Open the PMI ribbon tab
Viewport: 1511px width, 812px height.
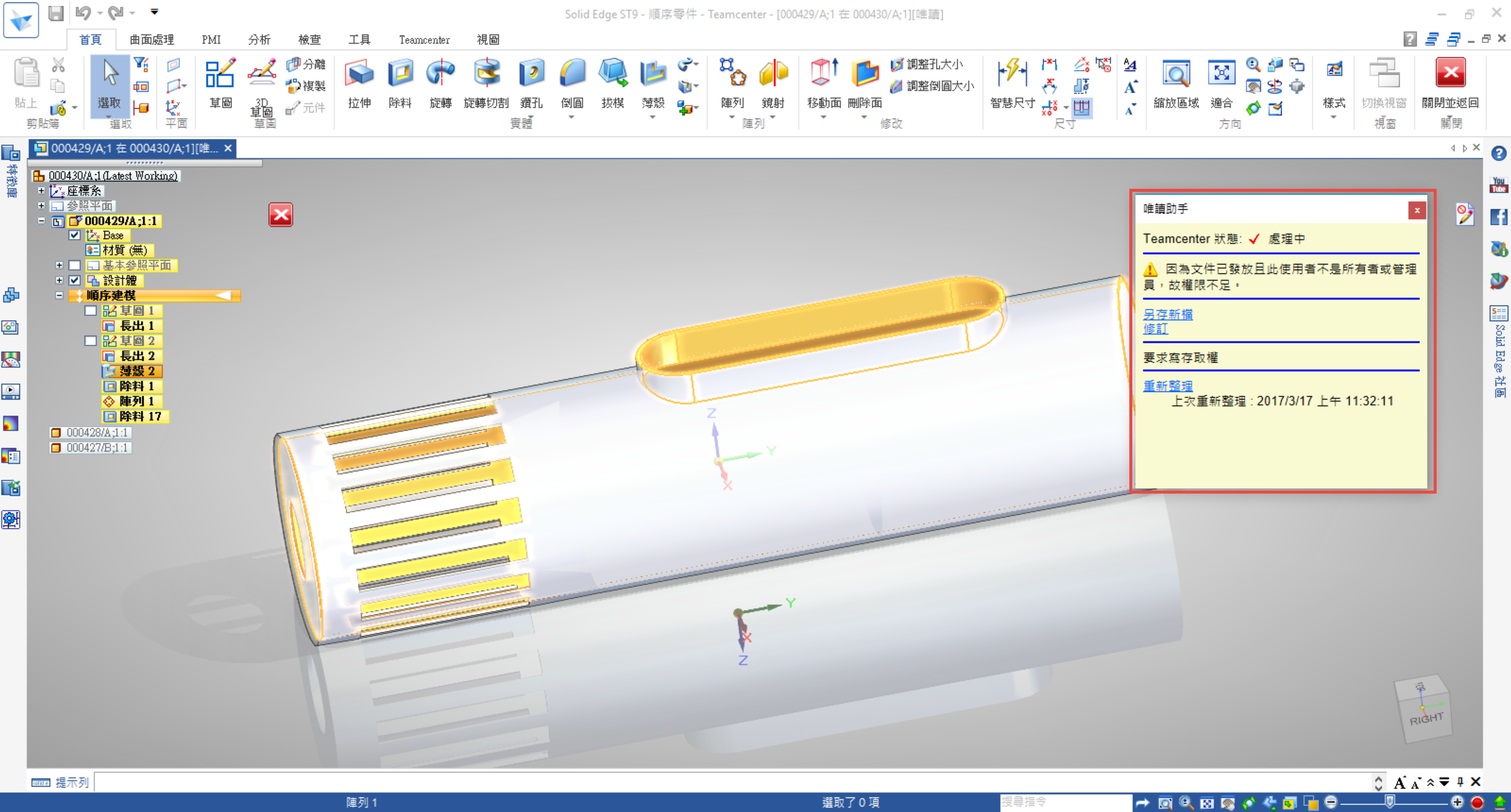tap(211, 39)
